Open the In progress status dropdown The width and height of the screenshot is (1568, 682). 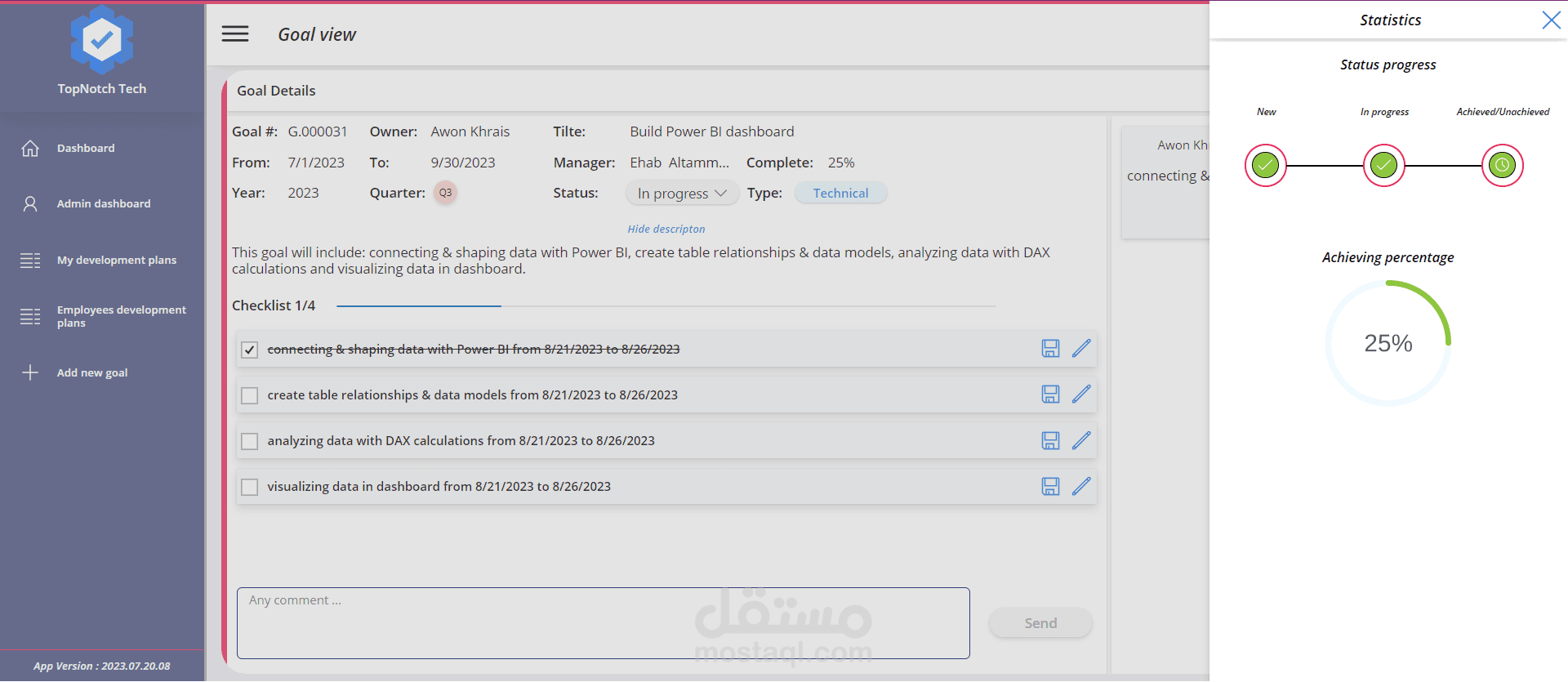coord(682,193)
